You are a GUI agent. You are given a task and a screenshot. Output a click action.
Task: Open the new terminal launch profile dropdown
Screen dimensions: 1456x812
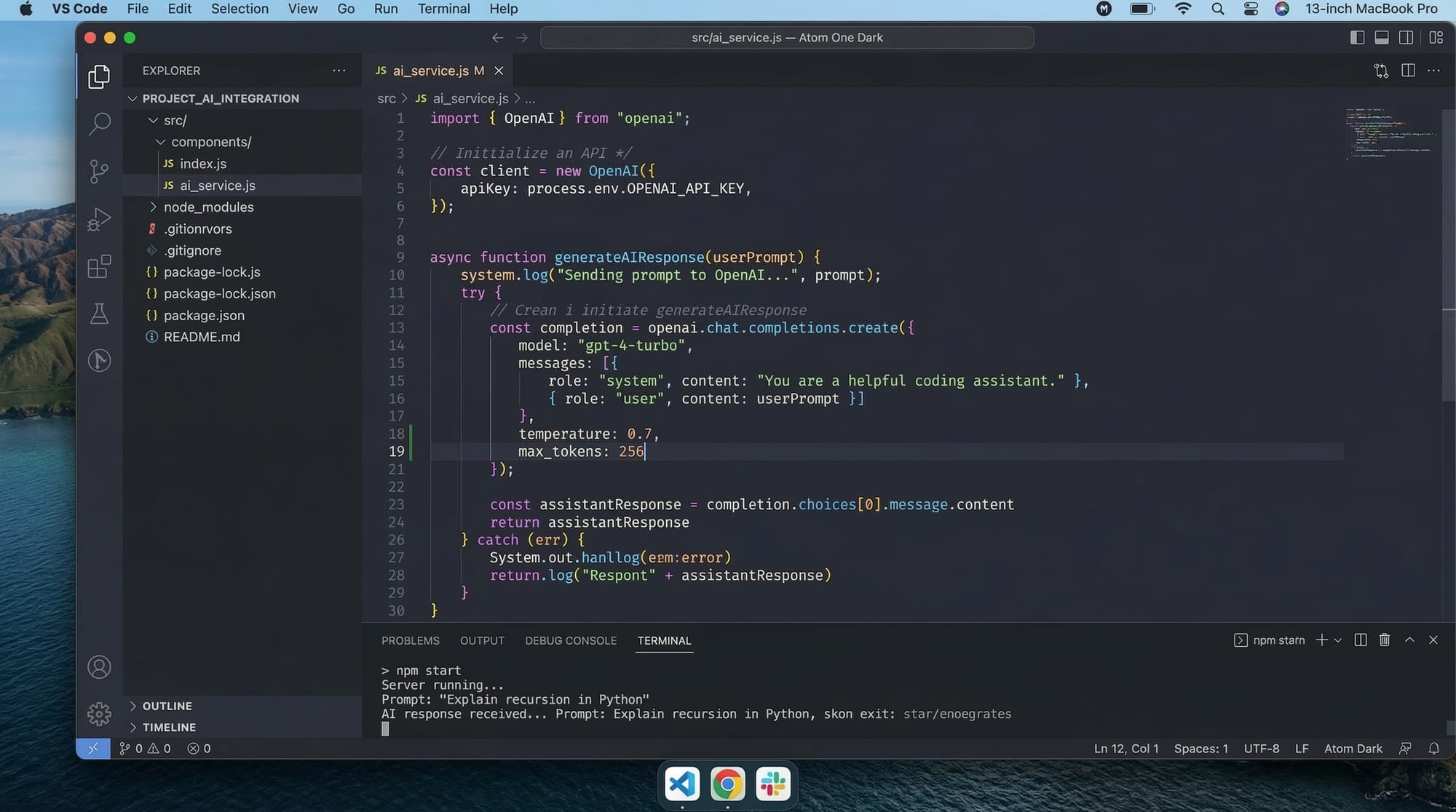pyautogui.click(x=1338, y=640)
